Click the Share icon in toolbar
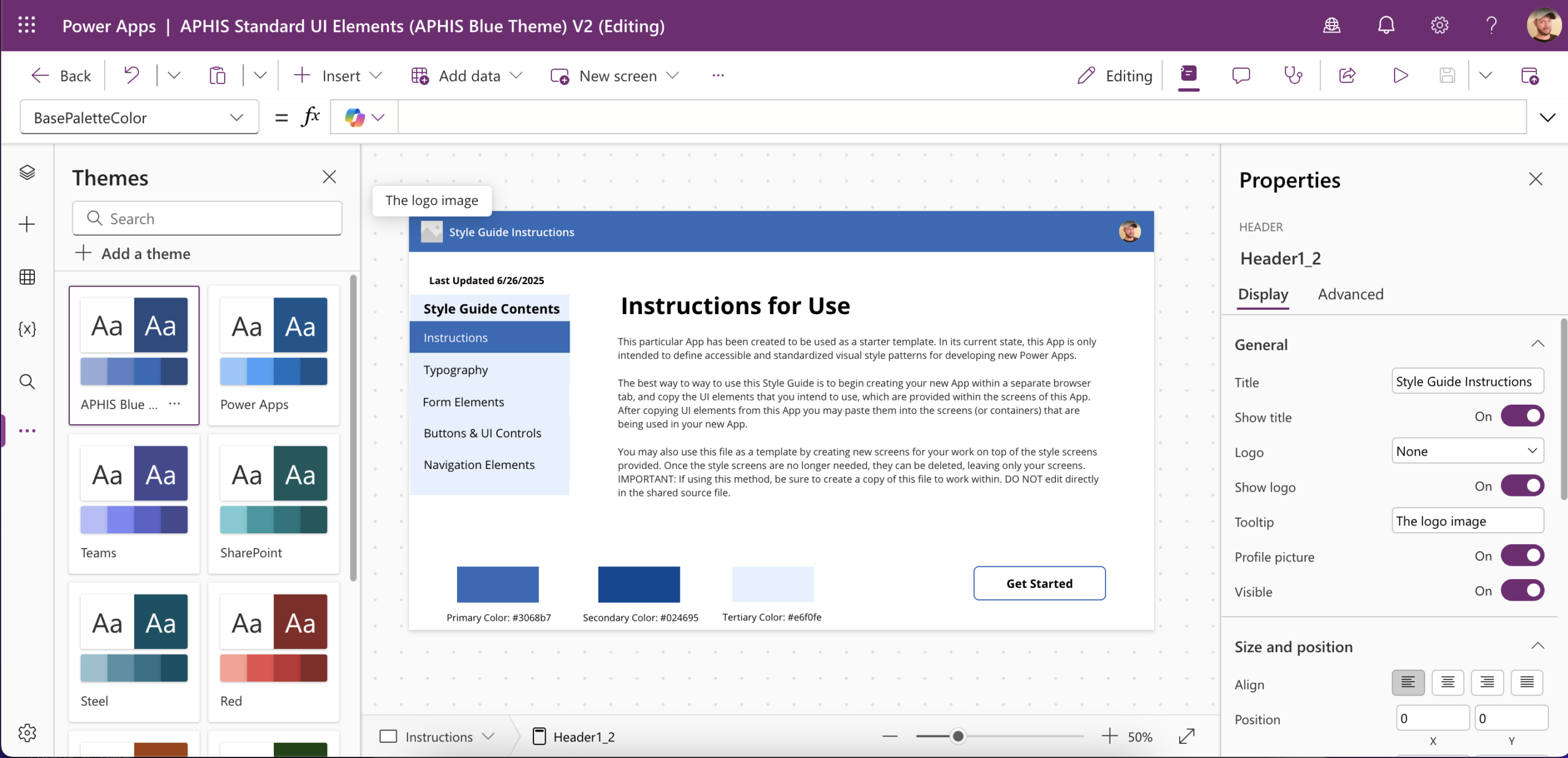This screenshot has height=758, width=1568. (1347, 75)
